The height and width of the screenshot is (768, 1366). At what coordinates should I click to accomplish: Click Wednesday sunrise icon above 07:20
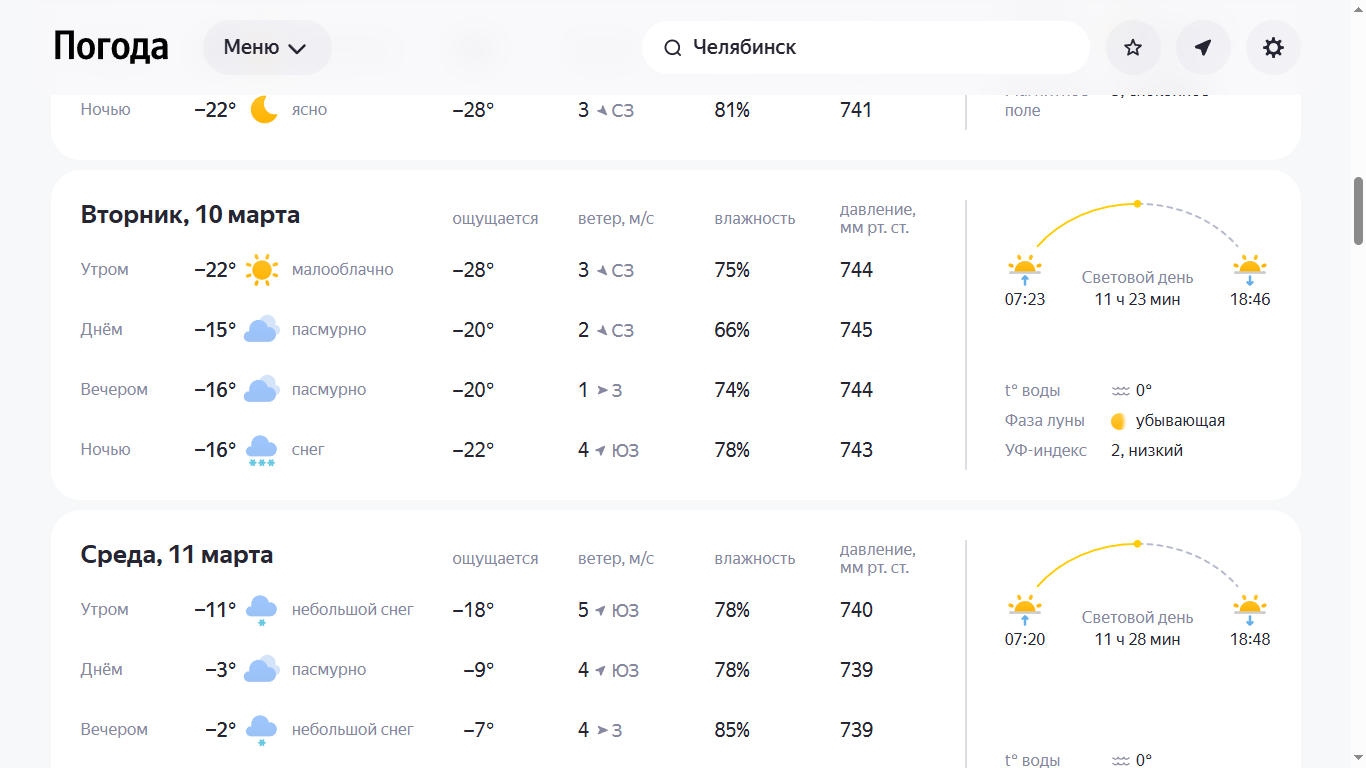[1024, 610]
